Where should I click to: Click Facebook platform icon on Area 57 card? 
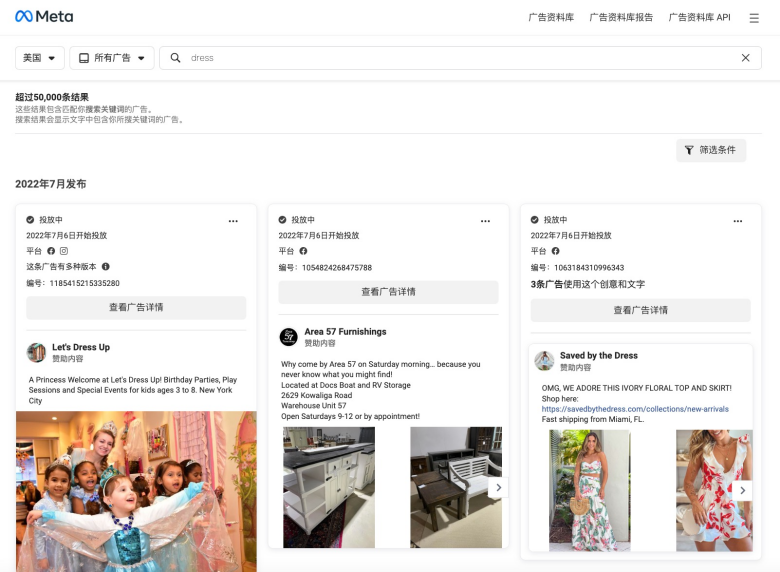303,251
